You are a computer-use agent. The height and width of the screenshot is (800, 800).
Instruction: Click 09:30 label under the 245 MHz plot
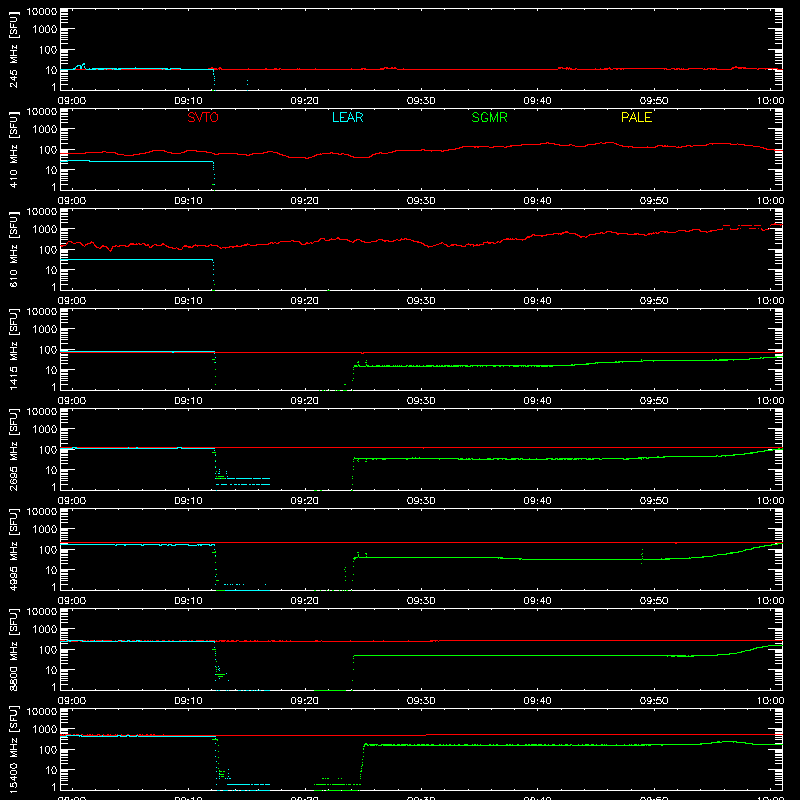pos(421,101)
